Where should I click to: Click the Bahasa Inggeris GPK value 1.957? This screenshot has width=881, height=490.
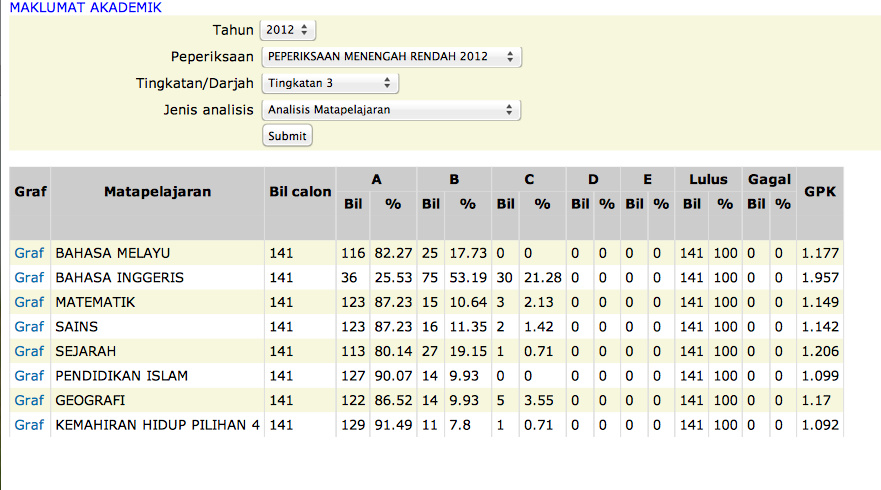[820, 277]
